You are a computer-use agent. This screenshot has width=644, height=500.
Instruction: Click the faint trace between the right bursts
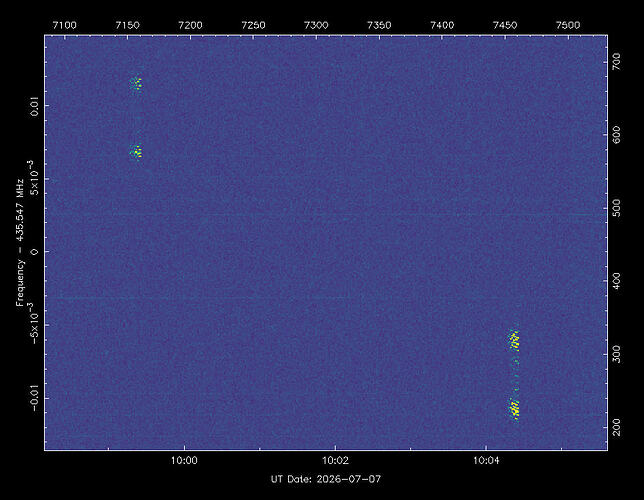click(x=516, y=375)
